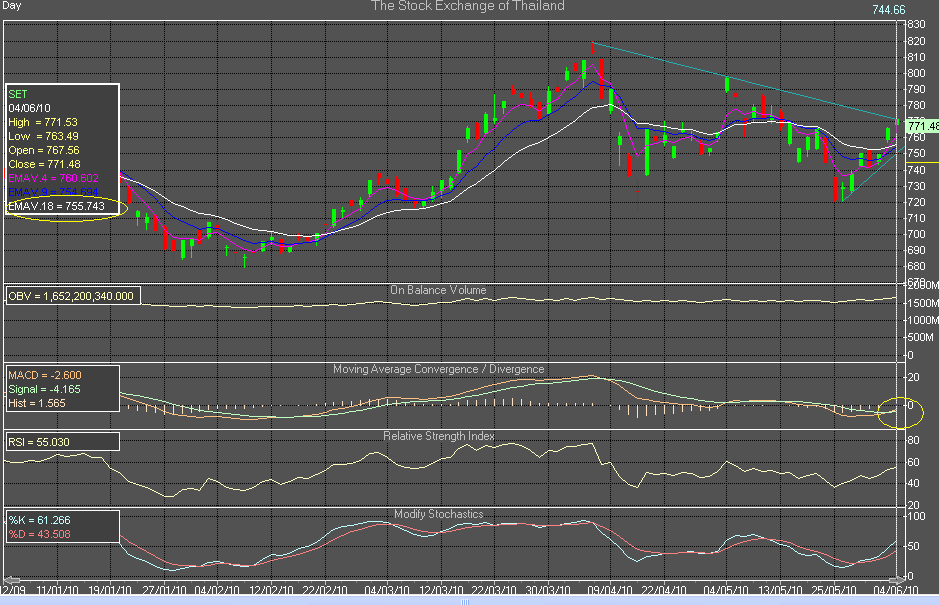Viewport: 939px width, 605px height.
Task: Click the 'Close = 771.48' line in the info box
Action: pos(44,164)
